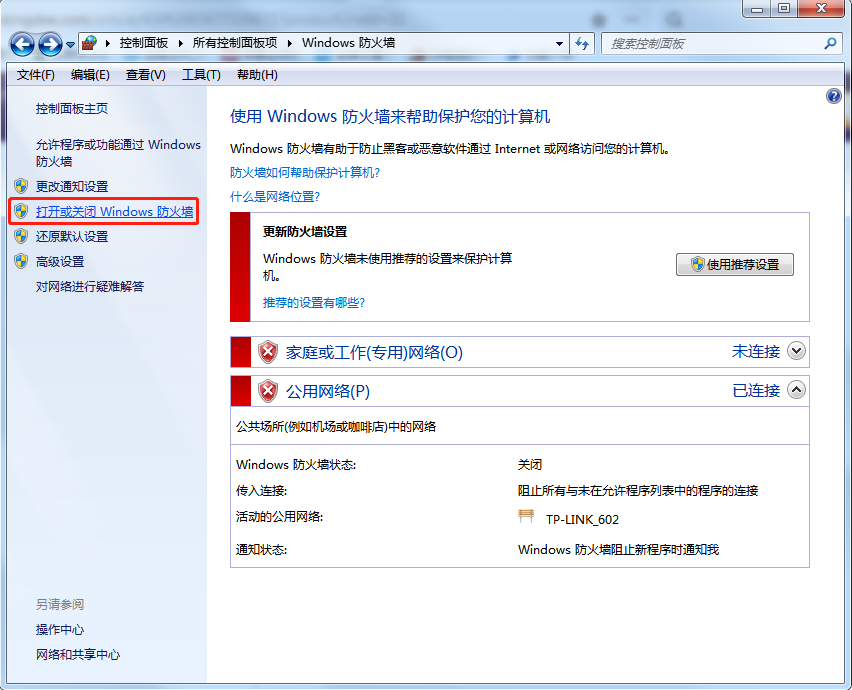Open 什么是网络位置? help link

click(x=275, y=197)
